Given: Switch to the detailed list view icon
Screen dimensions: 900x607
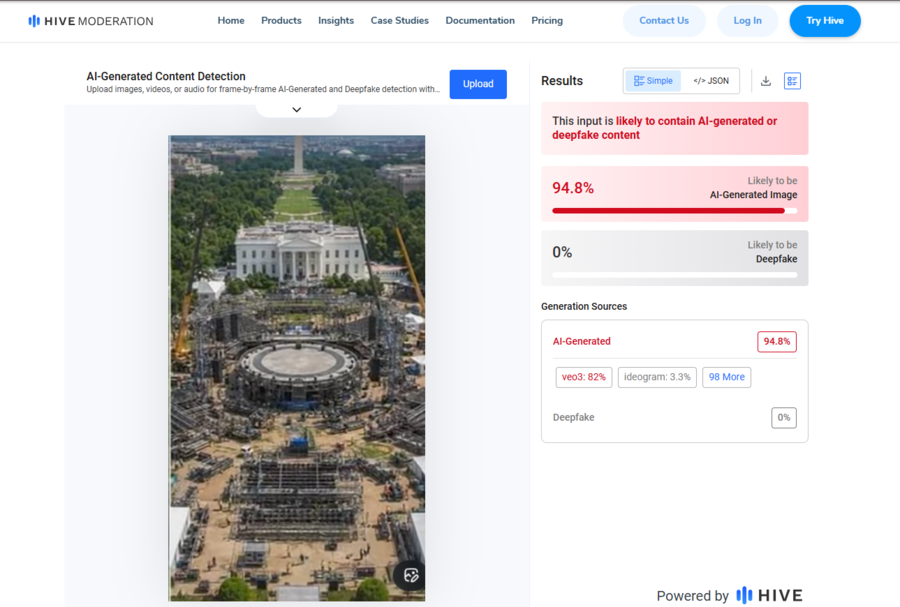Looking at the screenshot, I should (x=792, y=81).
